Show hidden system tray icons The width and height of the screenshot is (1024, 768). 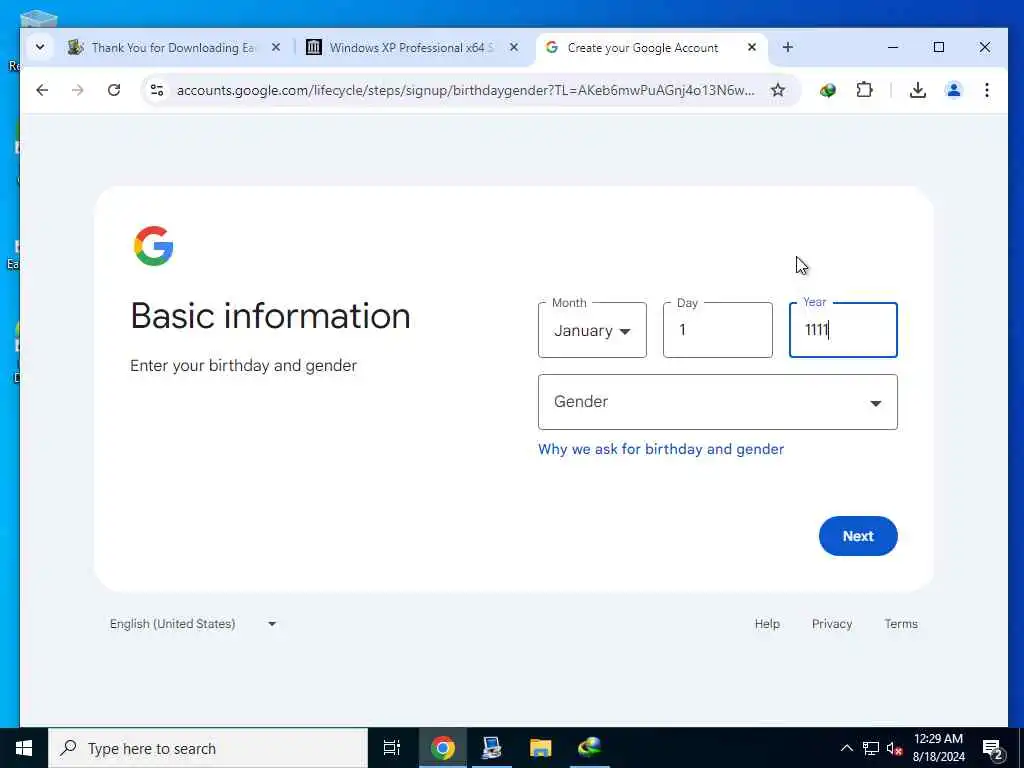pyautogui.click(x=846, y=748)
